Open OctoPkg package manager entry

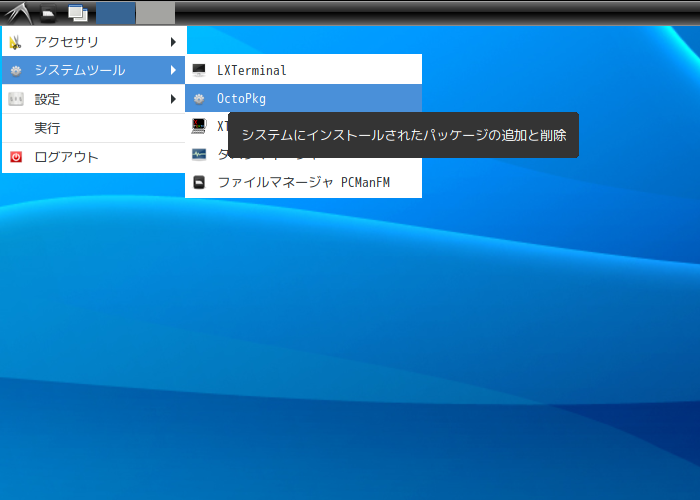click(304, 98)
